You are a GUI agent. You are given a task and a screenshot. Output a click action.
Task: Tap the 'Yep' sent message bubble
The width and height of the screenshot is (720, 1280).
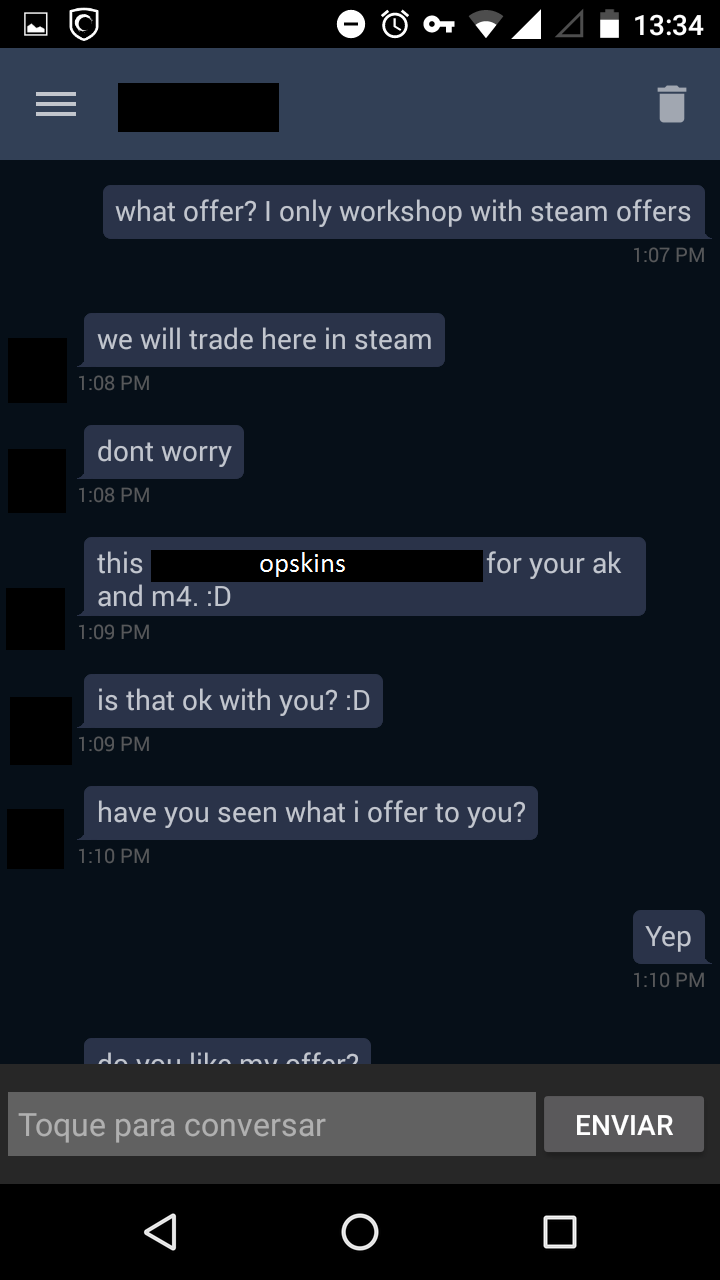(x=669, y=937)
